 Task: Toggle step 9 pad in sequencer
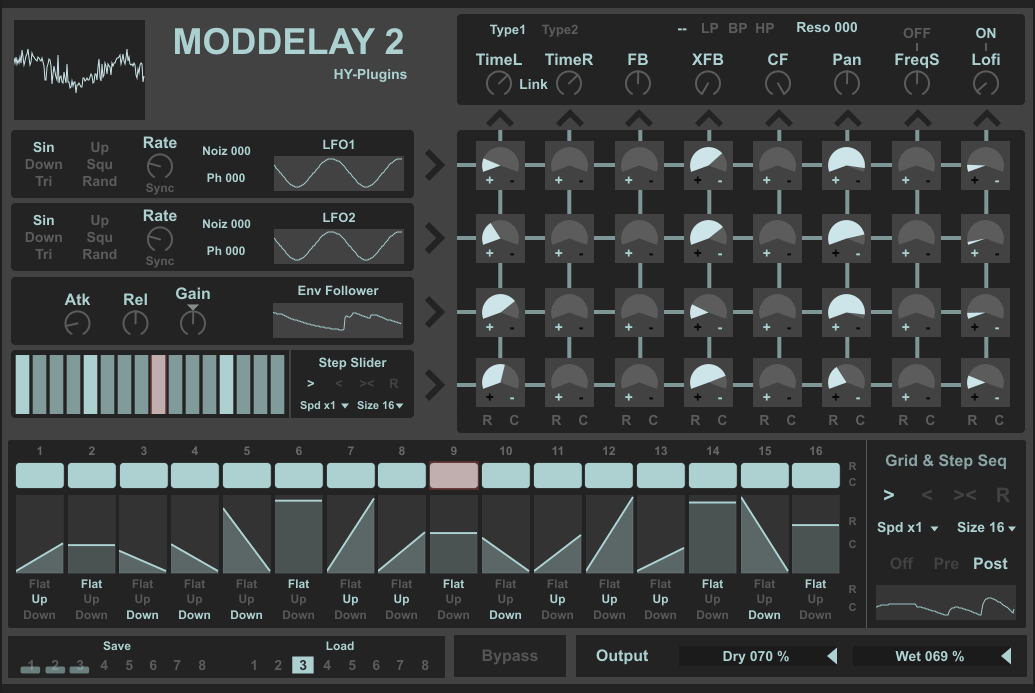pyautogui.click(x=454, y=475)
